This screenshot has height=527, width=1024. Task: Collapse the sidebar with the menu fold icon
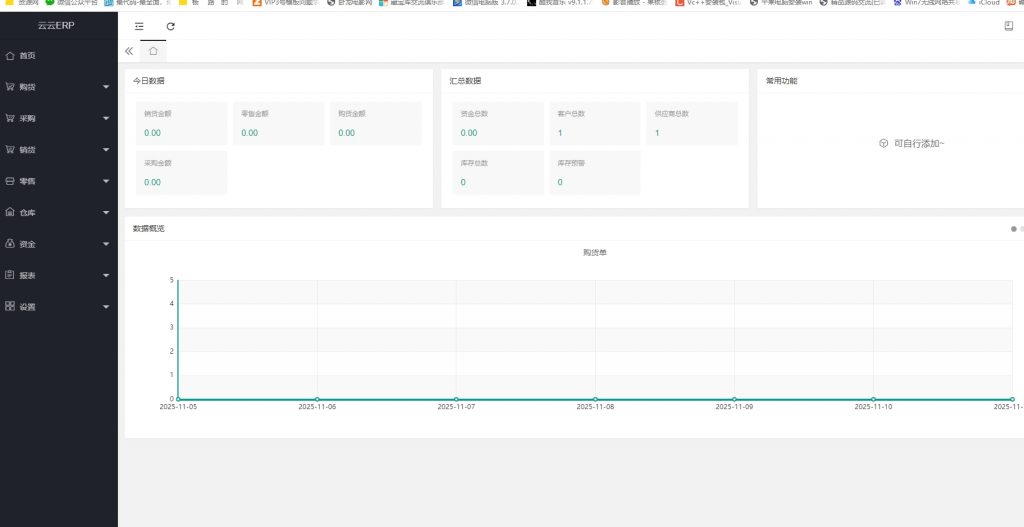tap(139, 26)
